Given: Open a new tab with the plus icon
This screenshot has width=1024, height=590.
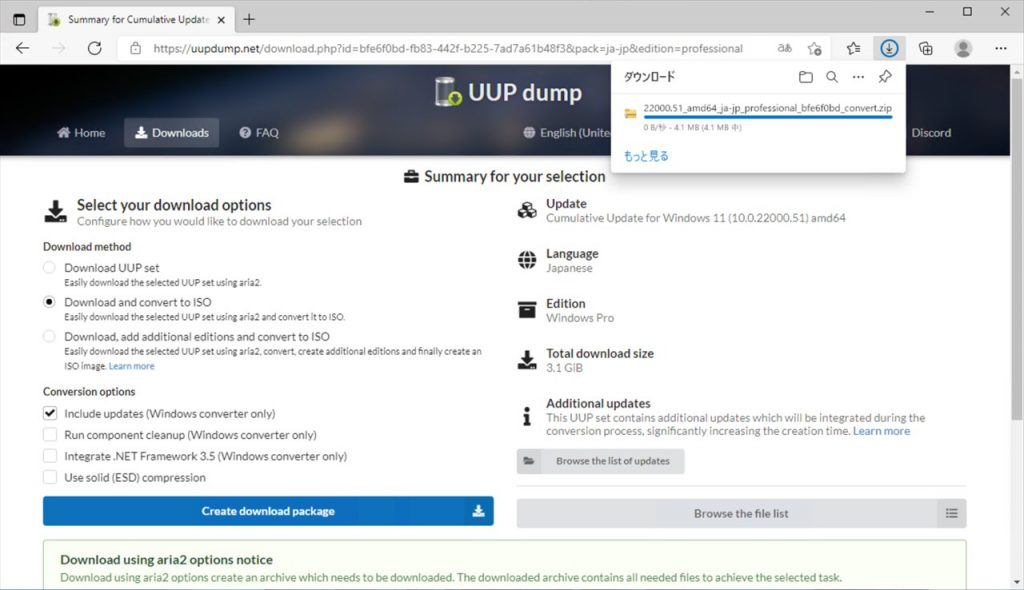Looking at the screenshot, I should coord(249,20).
